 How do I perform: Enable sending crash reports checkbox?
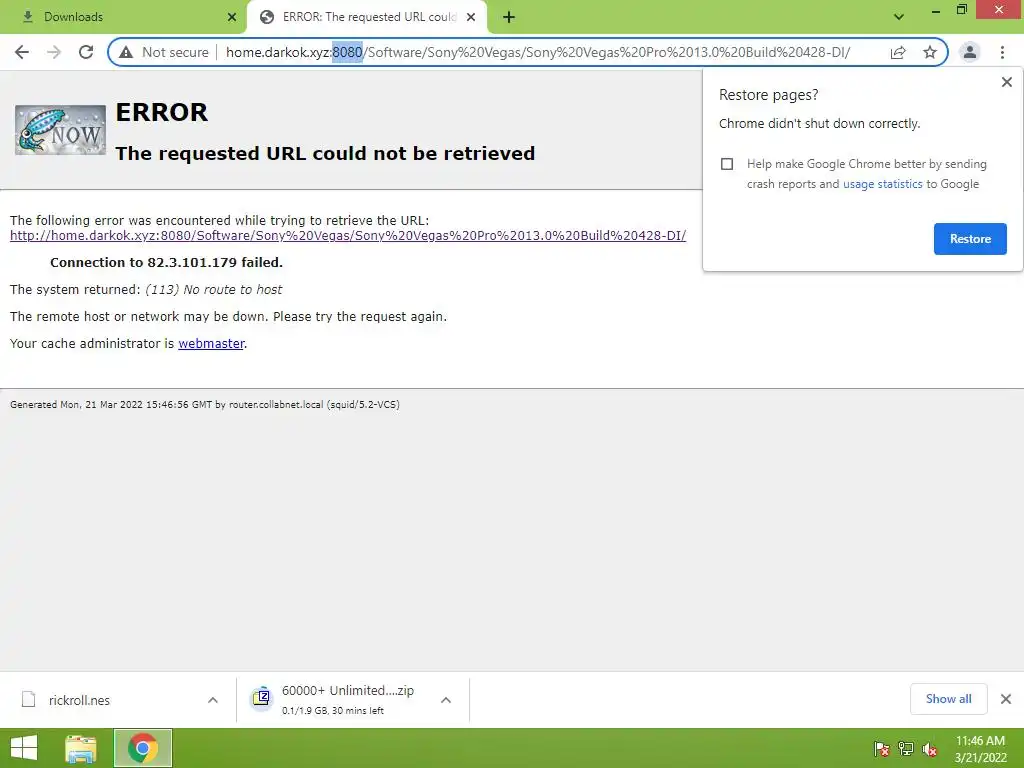727,164
